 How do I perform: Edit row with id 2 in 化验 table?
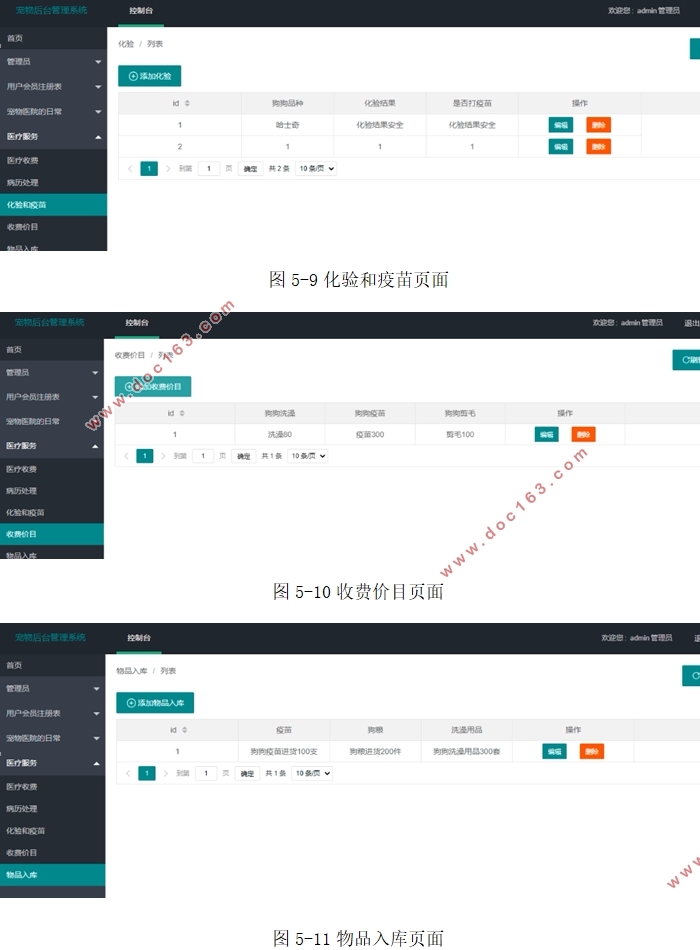pos(561,147)
